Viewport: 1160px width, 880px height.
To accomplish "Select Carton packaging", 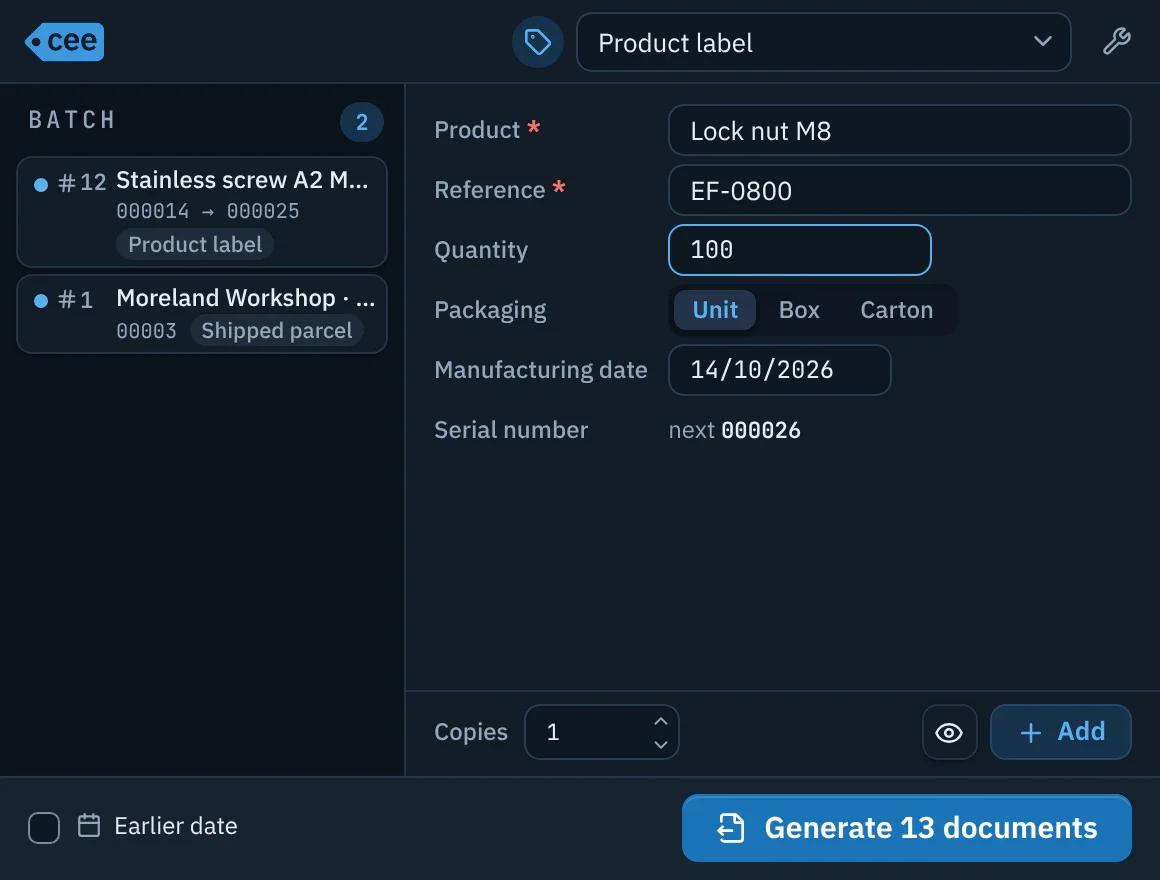I will (x=897, y=310).
